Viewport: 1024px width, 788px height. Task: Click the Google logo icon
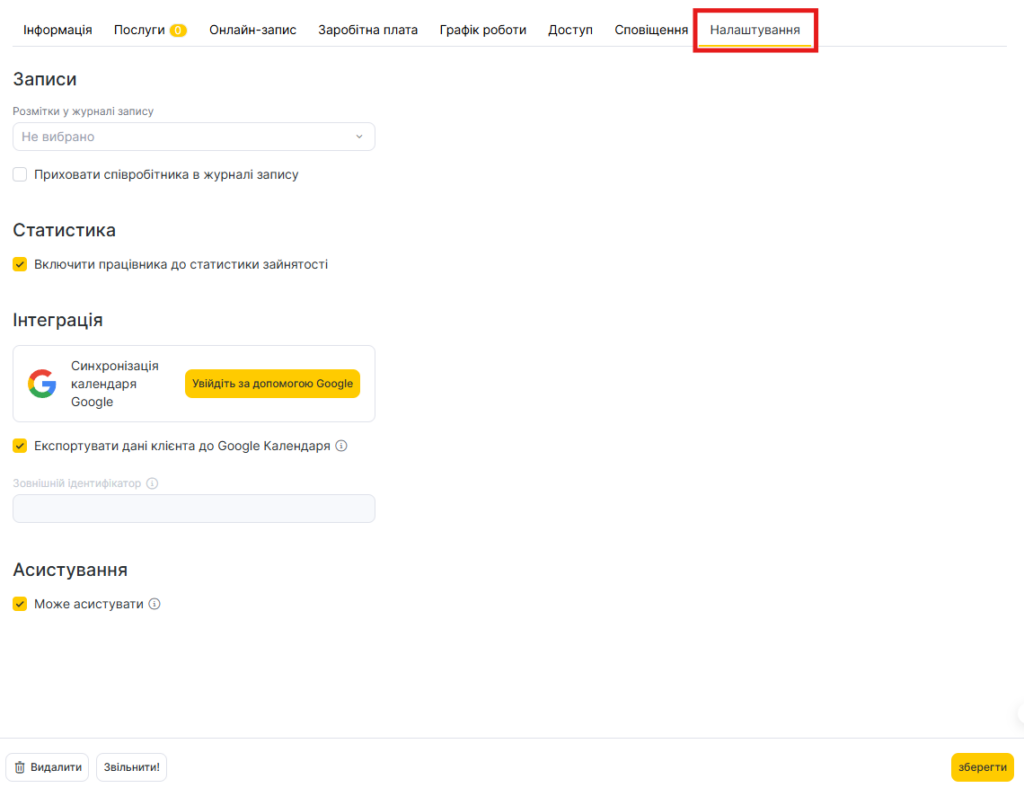pos(42,384)
